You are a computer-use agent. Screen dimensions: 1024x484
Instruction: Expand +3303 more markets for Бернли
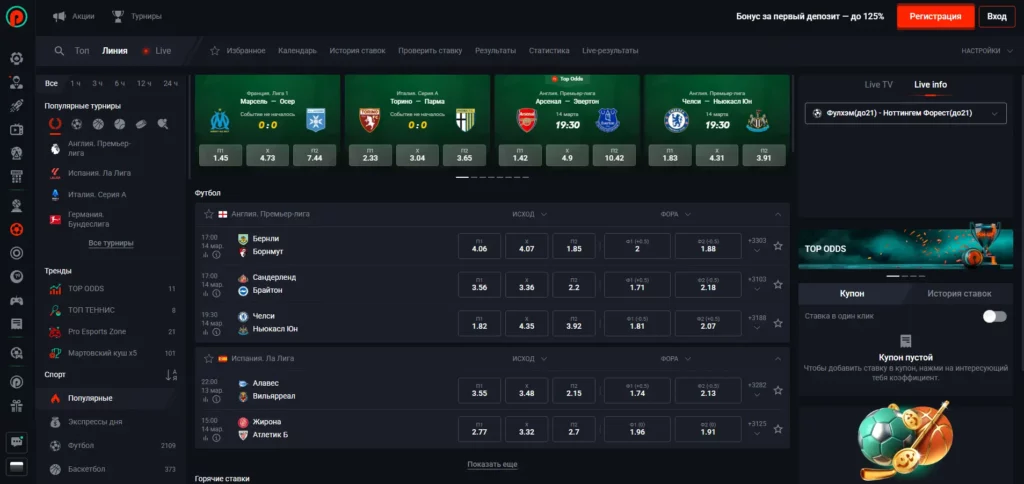pos(757,245)
